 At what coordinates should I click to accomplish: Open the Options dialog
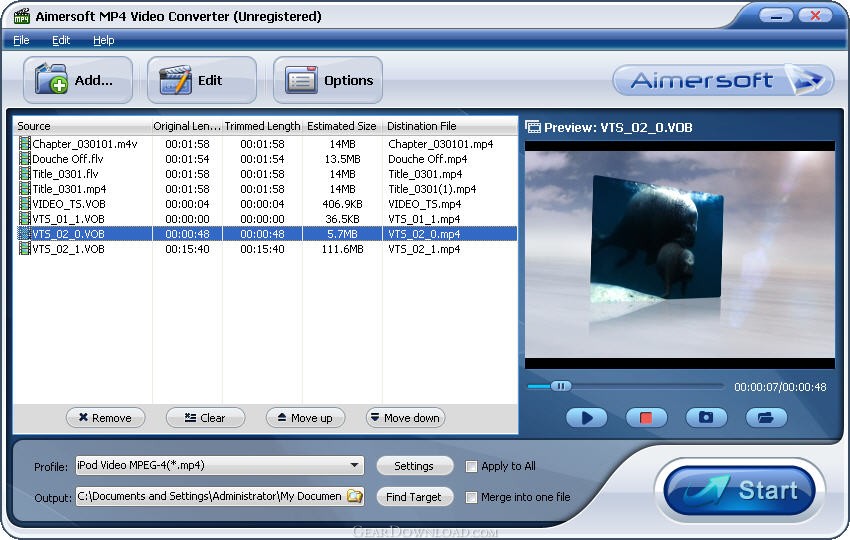pos(328,80)
